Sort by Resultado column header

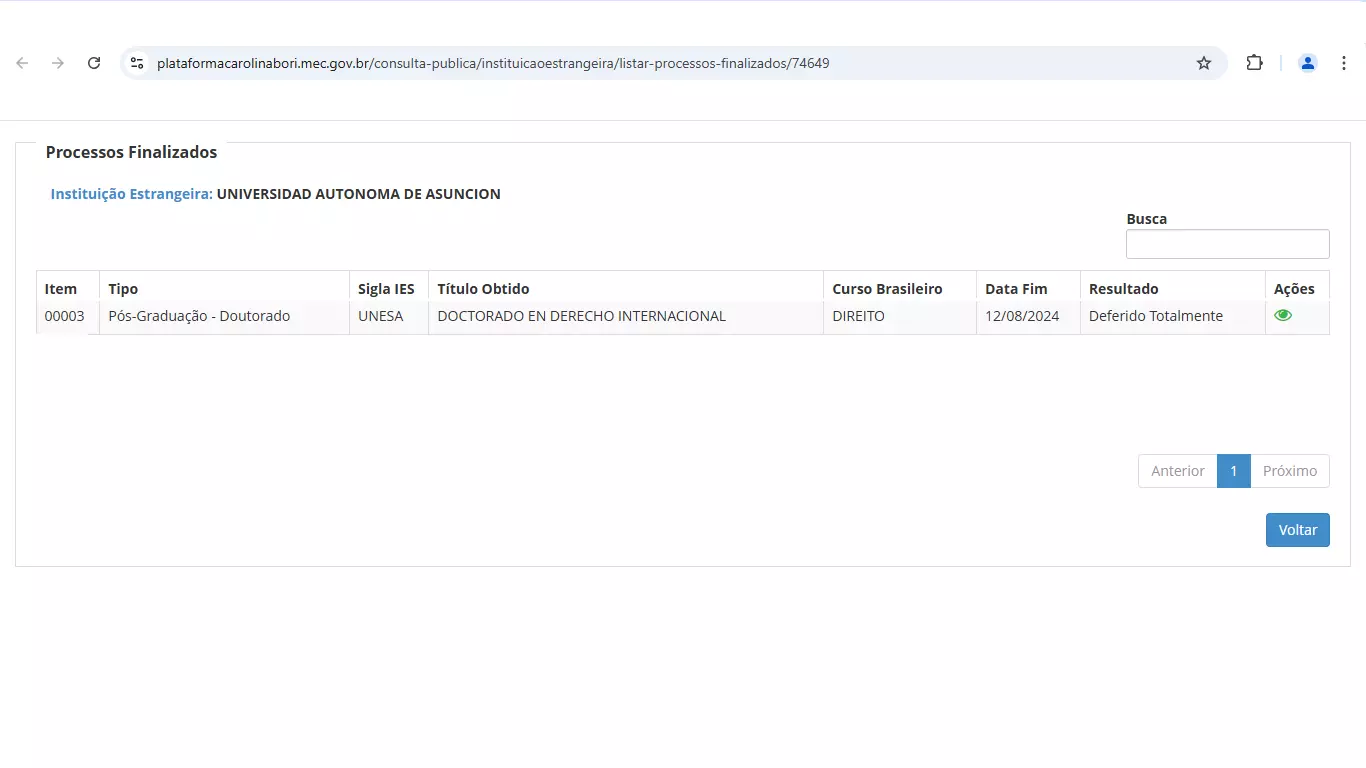(x=1172, y=287)
